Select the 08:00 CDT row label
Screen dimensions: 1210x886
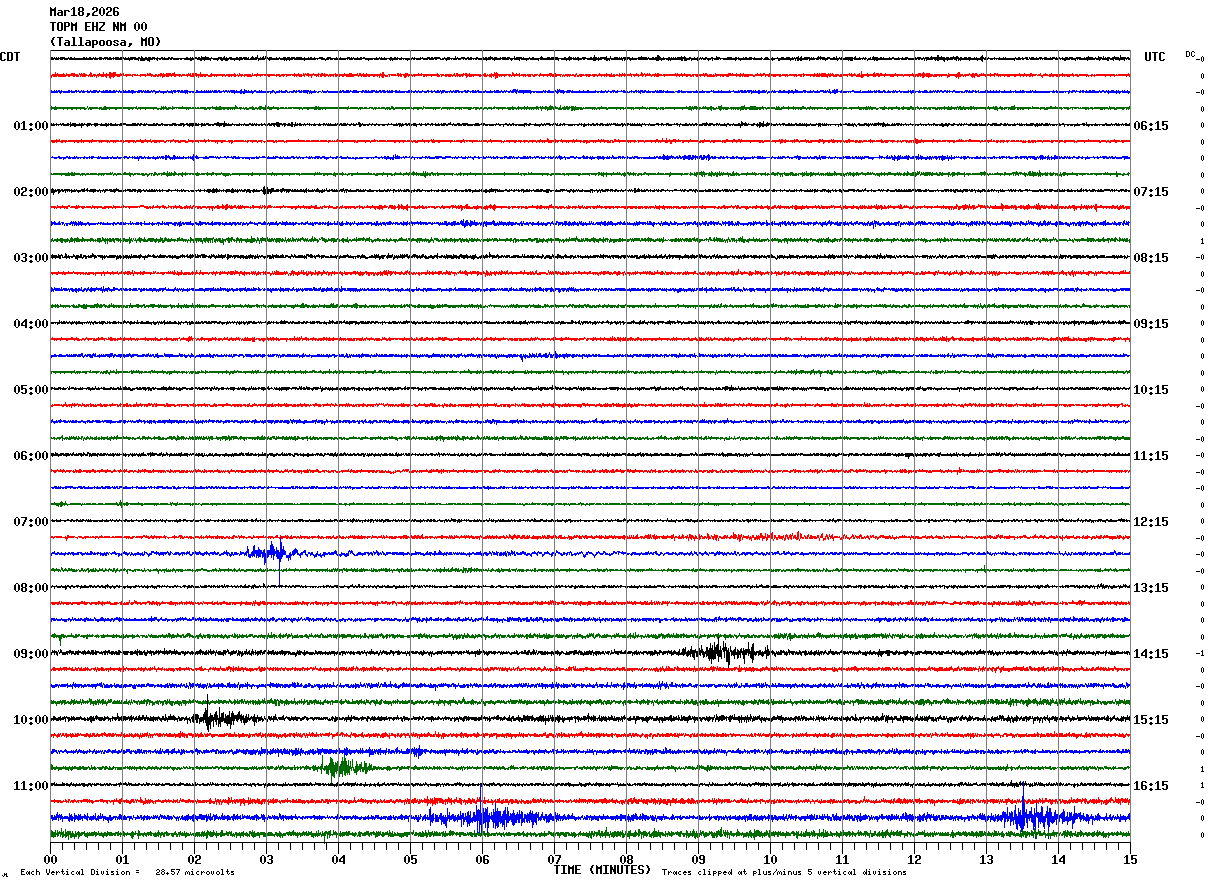click(31, 588)
